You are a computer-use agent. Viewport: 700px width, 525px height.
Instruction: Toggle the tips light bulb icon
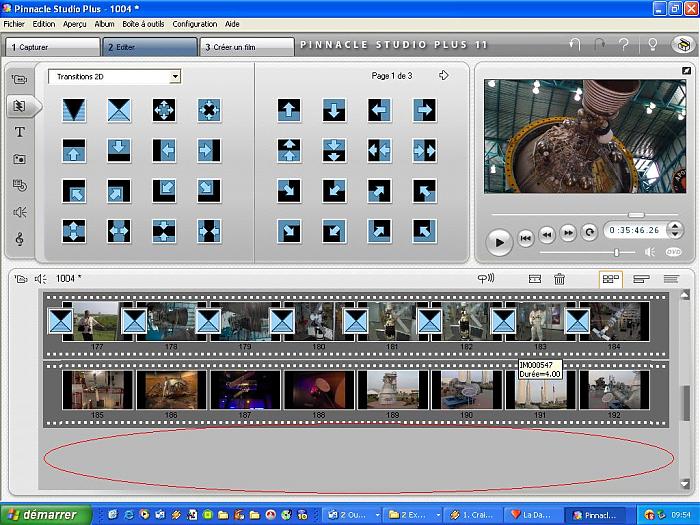[x=652, y=44]
